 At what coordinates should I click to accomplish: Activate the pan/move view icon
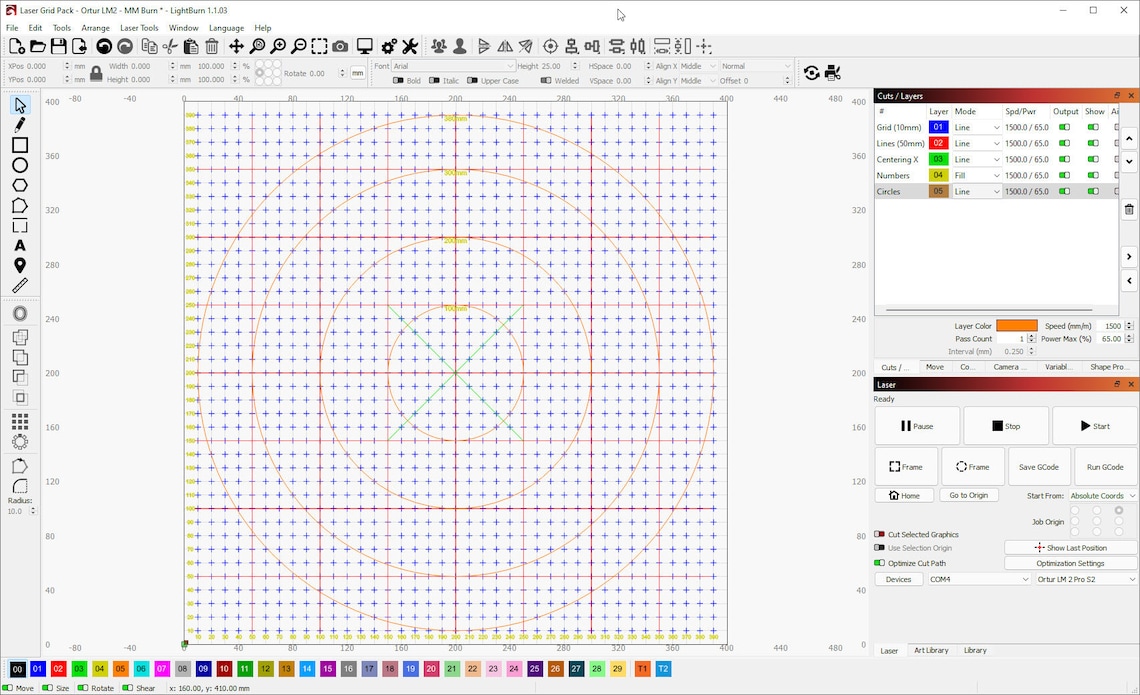click(x=236, y=47)
